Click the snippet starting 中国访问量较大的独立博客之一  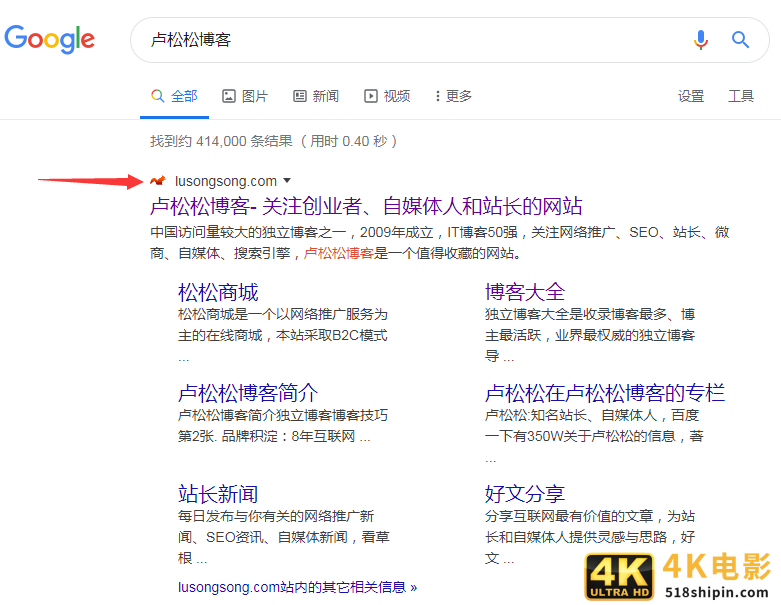(x=440, y=242)
